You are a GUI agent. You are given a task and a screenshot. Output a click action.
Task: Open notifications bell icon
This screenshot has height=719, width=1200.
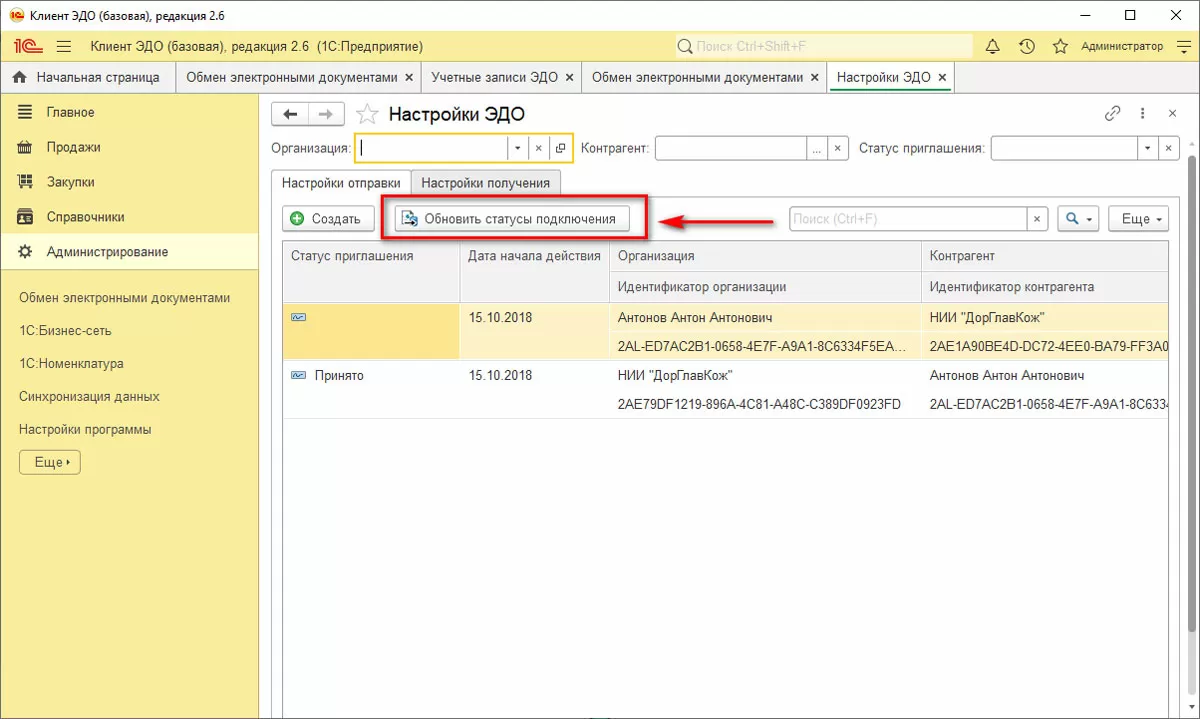[993, 47]
